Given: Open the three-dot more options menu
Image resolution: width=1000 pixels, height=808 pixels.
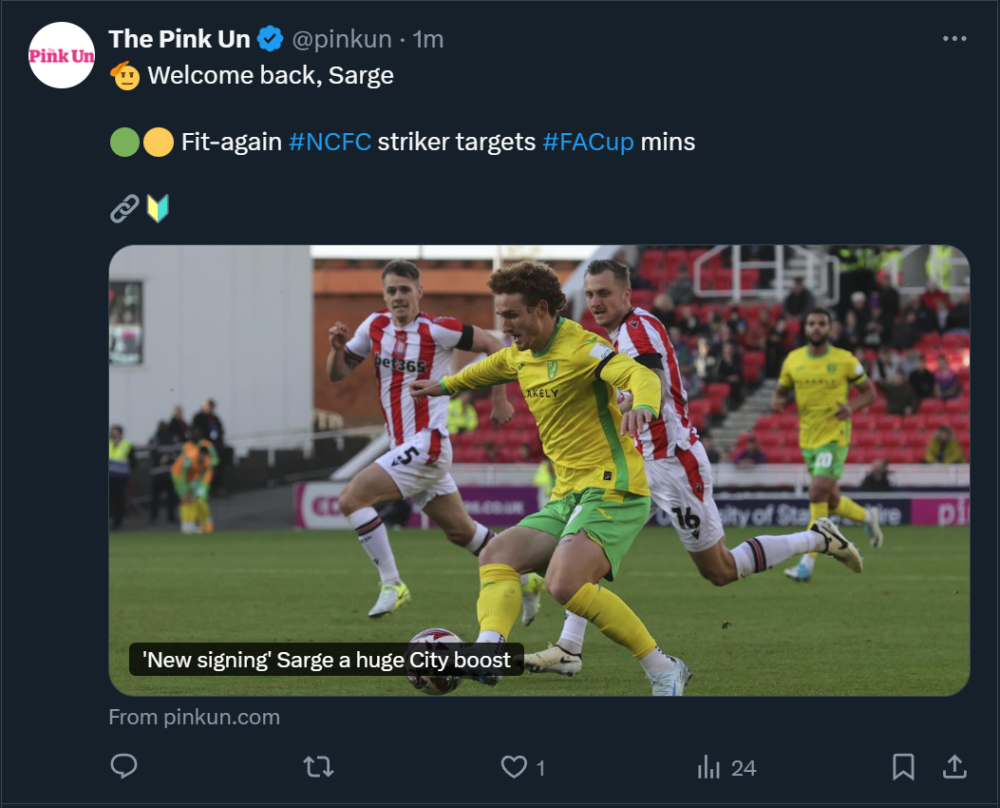Looking at the screenshot, I should coord(955,39).
